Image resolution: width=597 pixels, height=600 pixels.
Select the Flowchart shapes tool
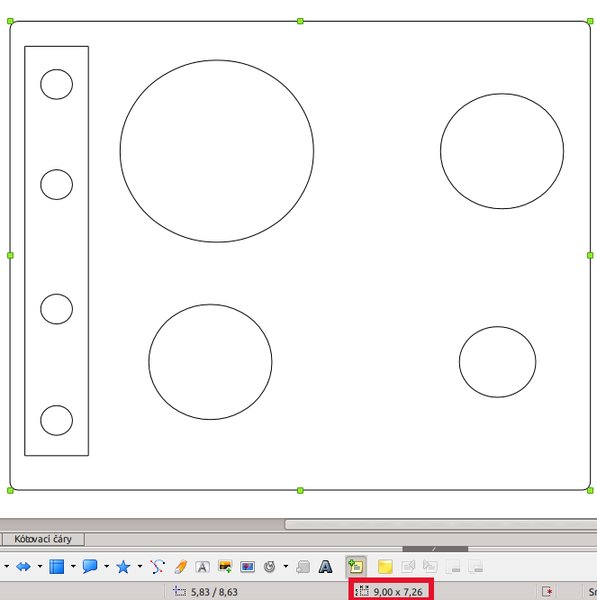coord(57,566)
